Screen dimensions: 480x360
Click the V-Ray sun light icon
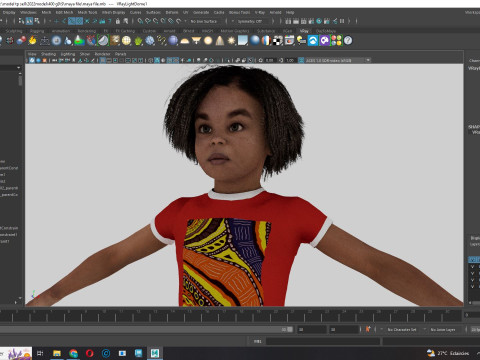231,41
